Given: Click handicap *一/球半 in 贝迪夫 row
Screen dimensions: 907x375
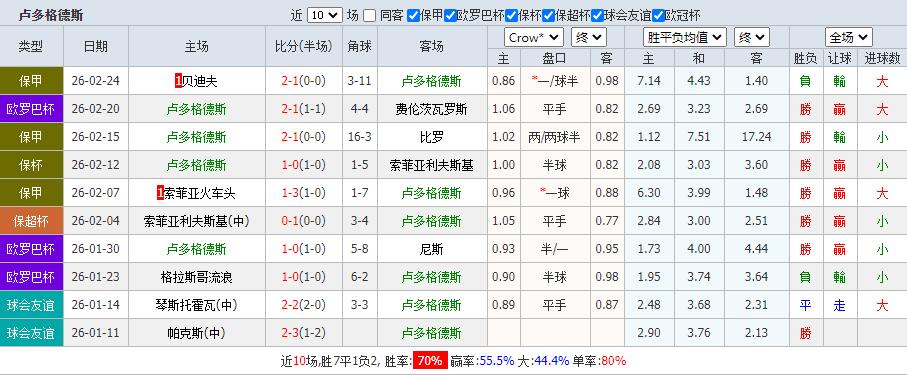Looking at the screenshot, I should 555,81.
